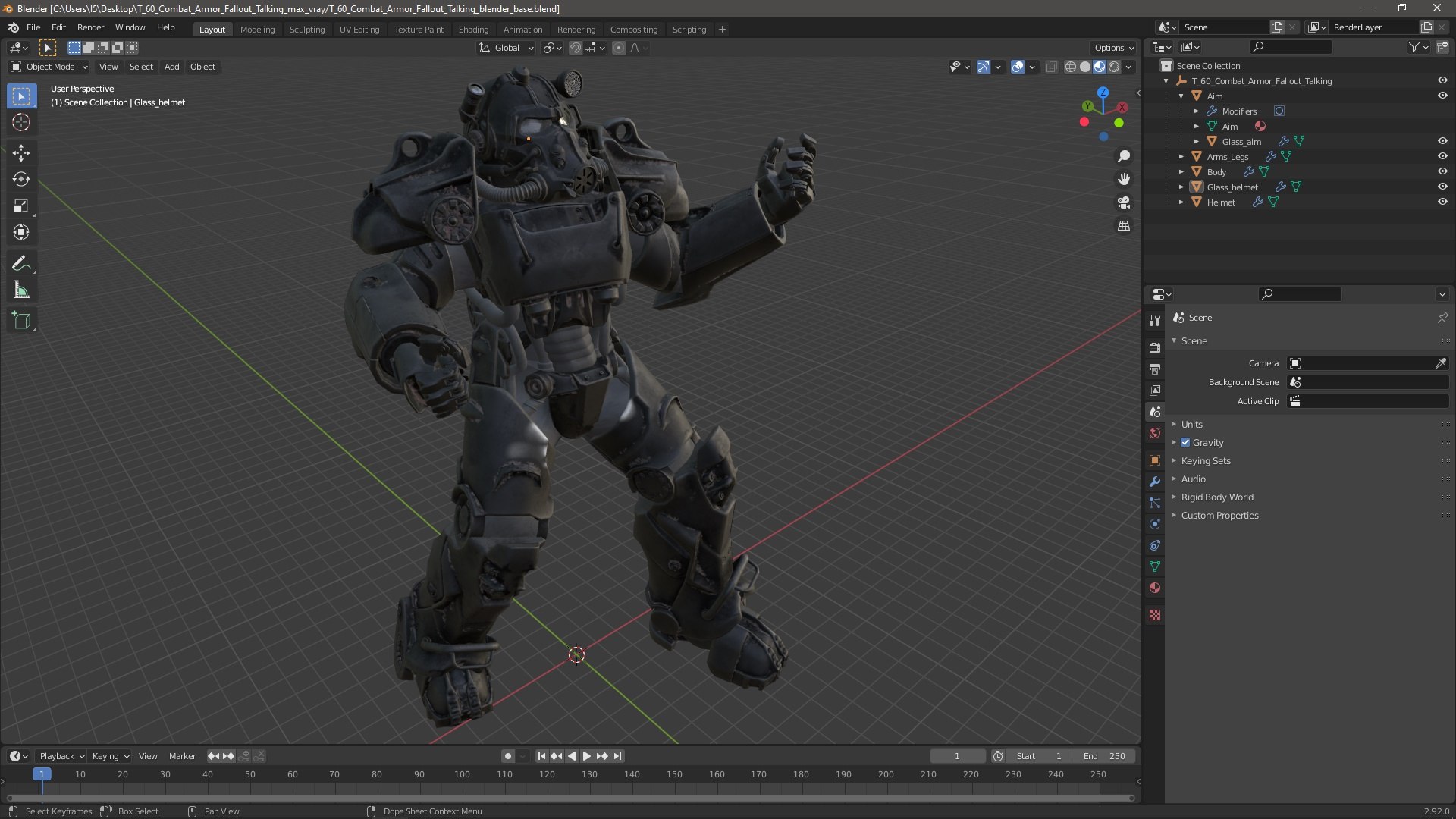Toggle camera view icon in viewport

1124,202
